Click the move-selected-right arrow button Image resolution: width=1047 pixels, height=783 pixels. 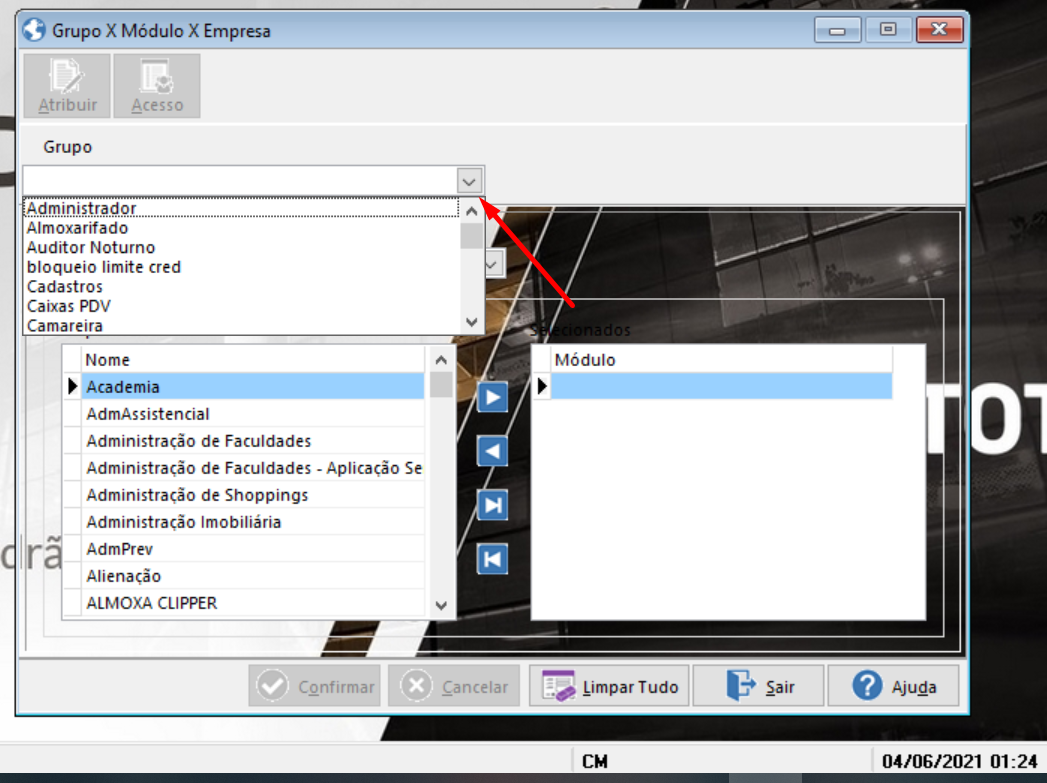coord(493,397)
